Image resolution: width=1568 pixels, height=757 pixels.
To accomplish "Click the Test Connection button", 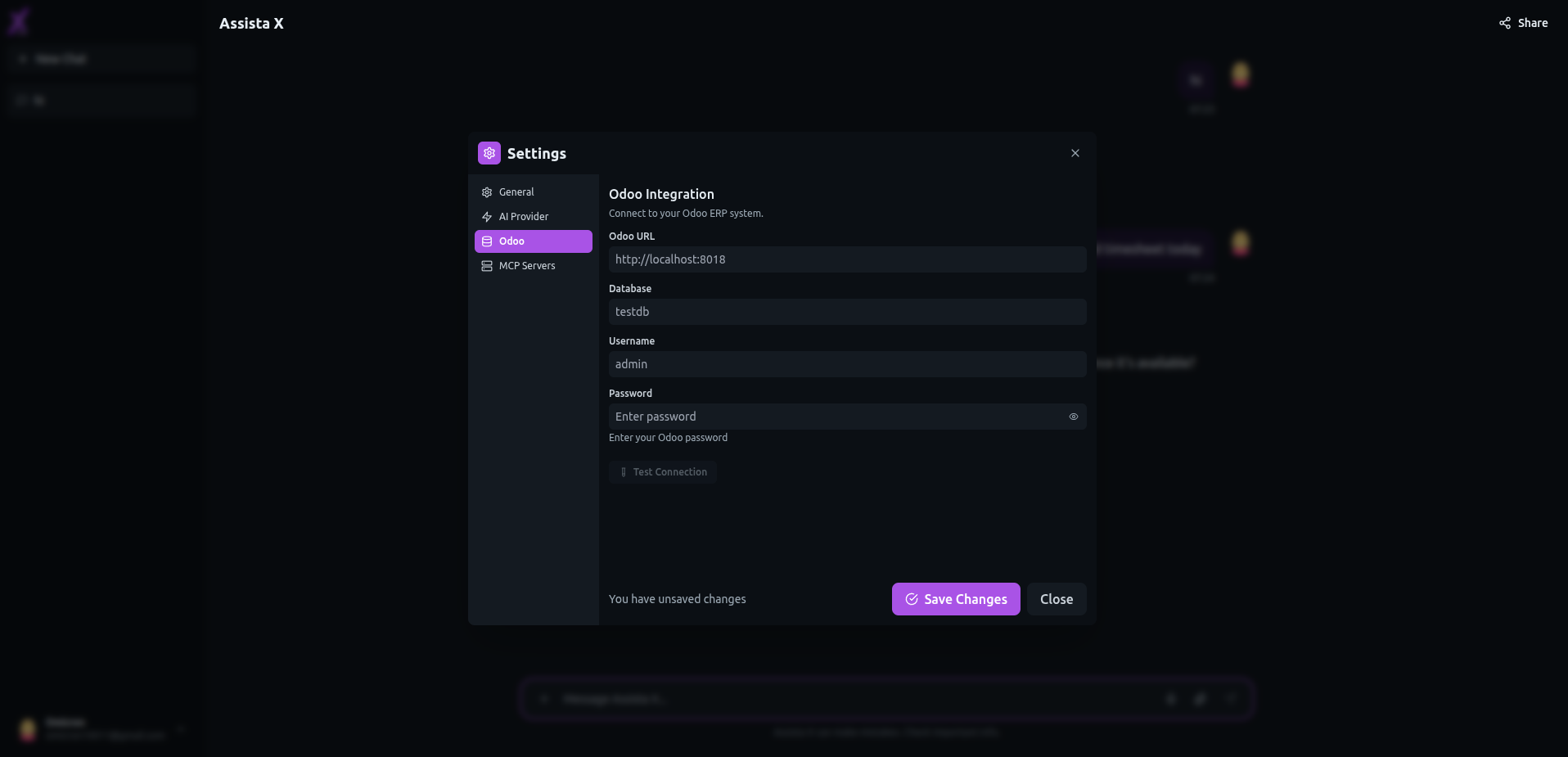I will click(663, 472).
